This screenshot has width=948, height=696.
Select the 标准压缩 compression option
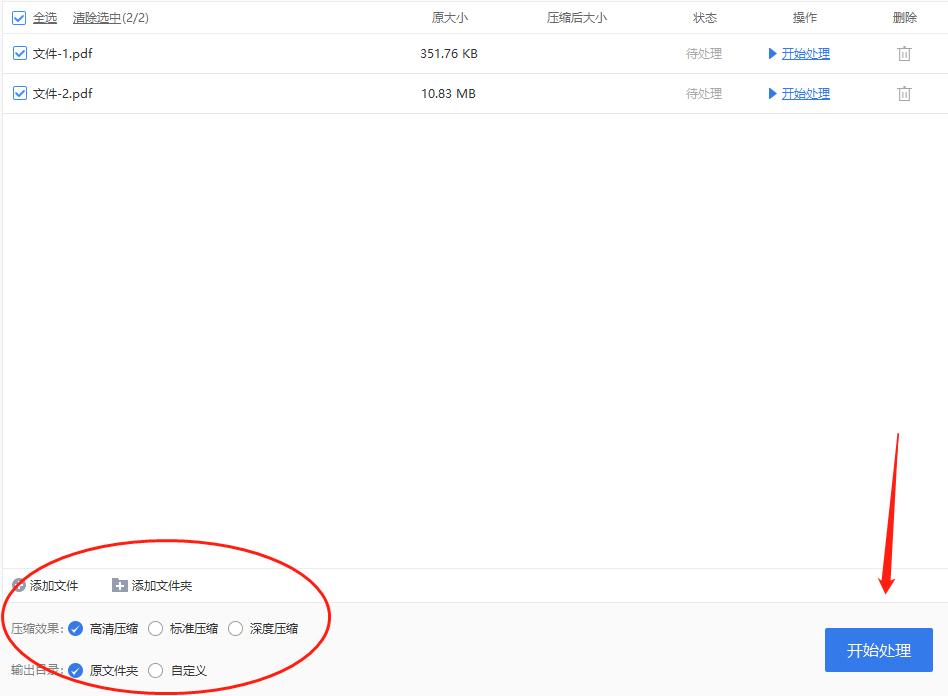(156, 628)
